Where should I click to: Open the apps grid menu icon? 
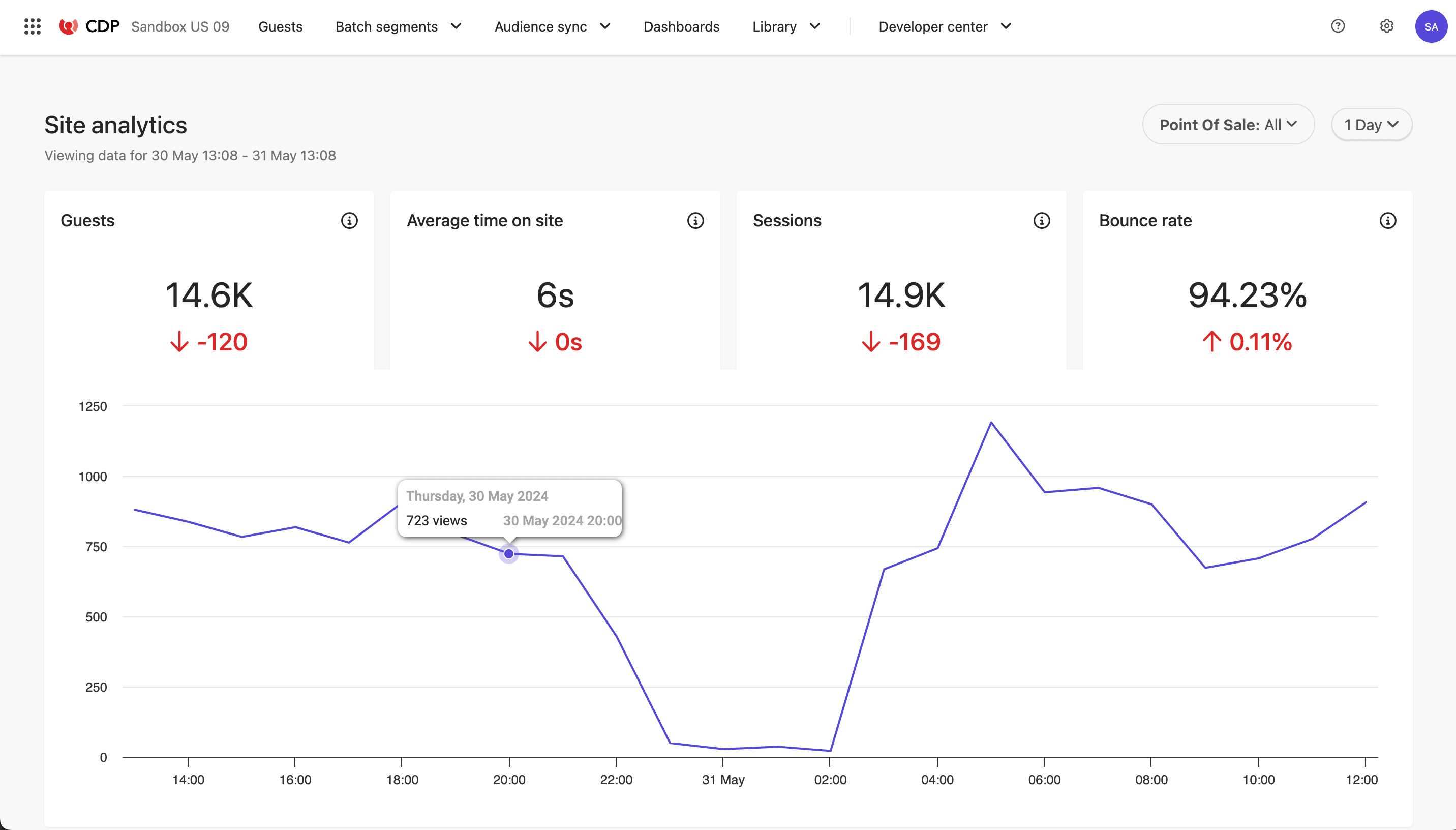[x=32, y=27]
